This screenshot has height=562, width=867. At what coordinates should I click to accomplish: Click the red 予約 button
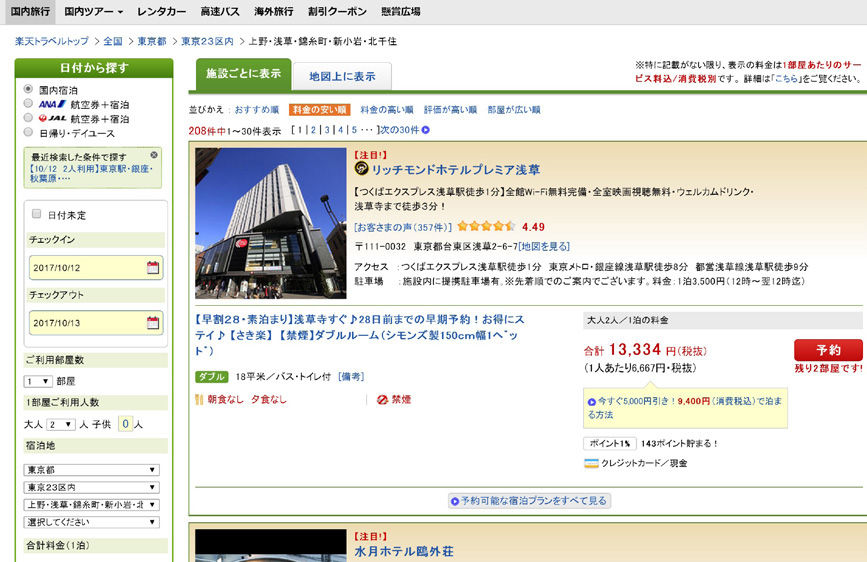point(828,350)
